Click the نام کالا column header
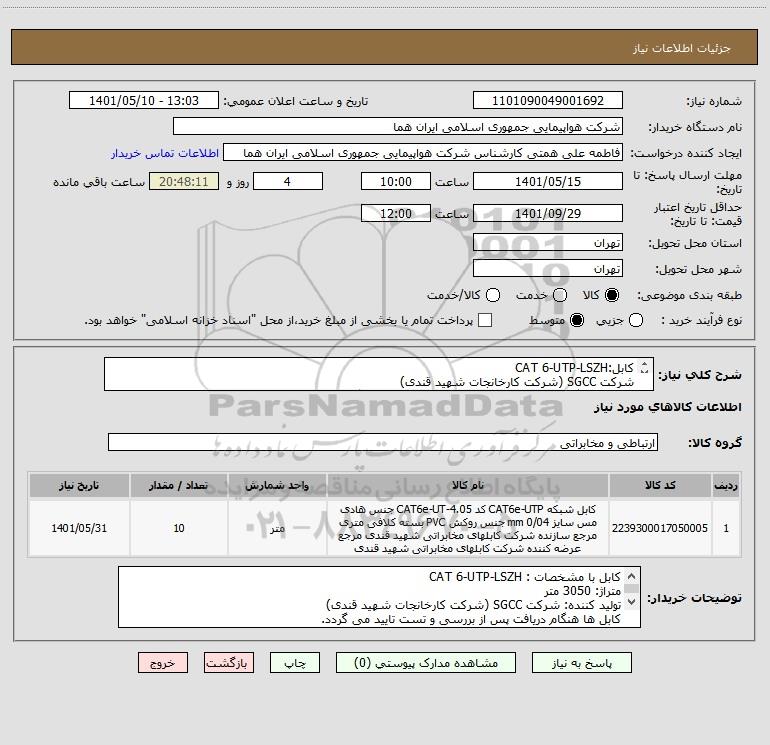770x745 pixels. coord(468,485)
